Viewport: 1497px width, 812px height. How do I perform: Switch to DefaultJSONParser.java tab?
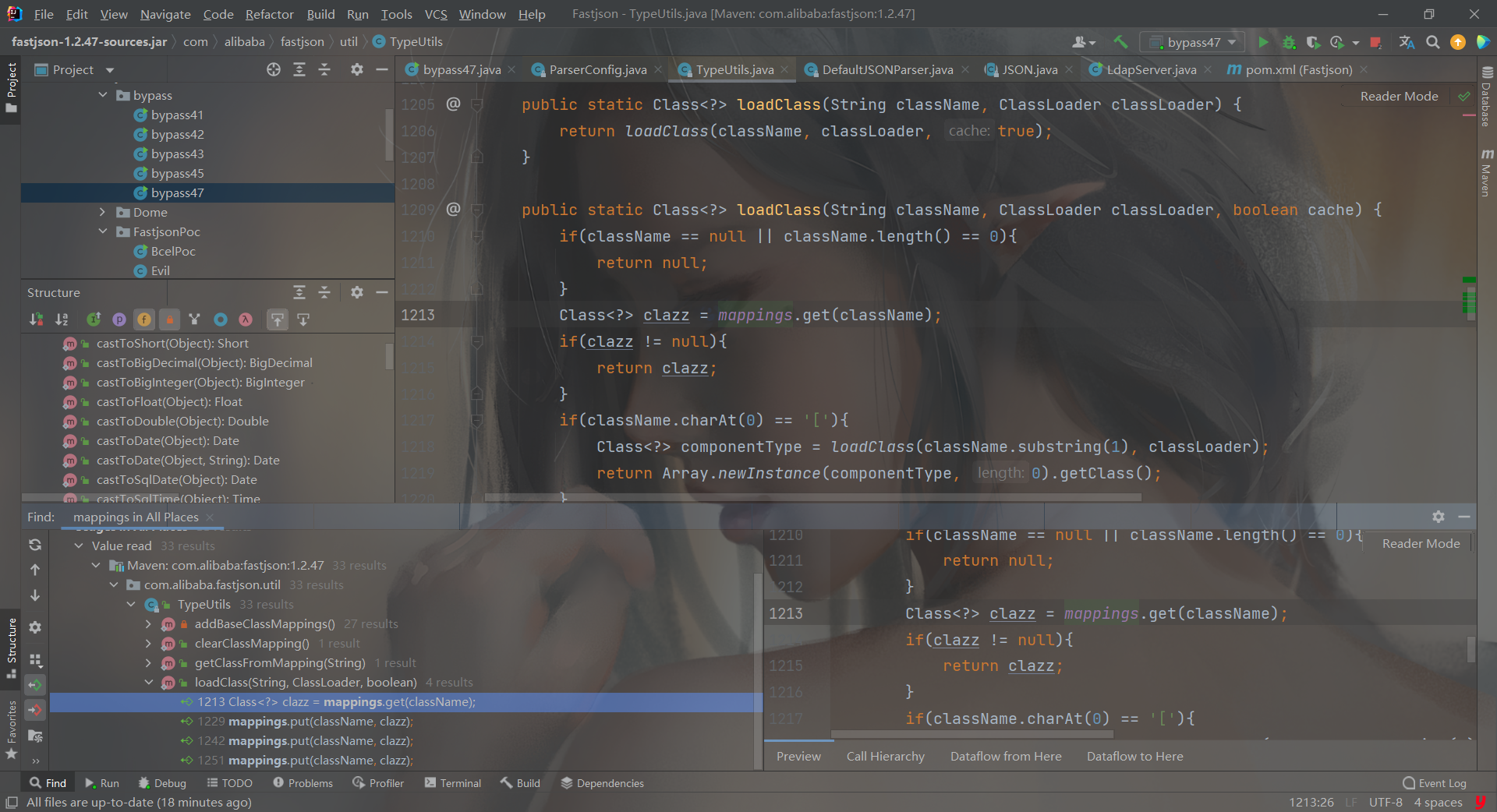point(887,69)
